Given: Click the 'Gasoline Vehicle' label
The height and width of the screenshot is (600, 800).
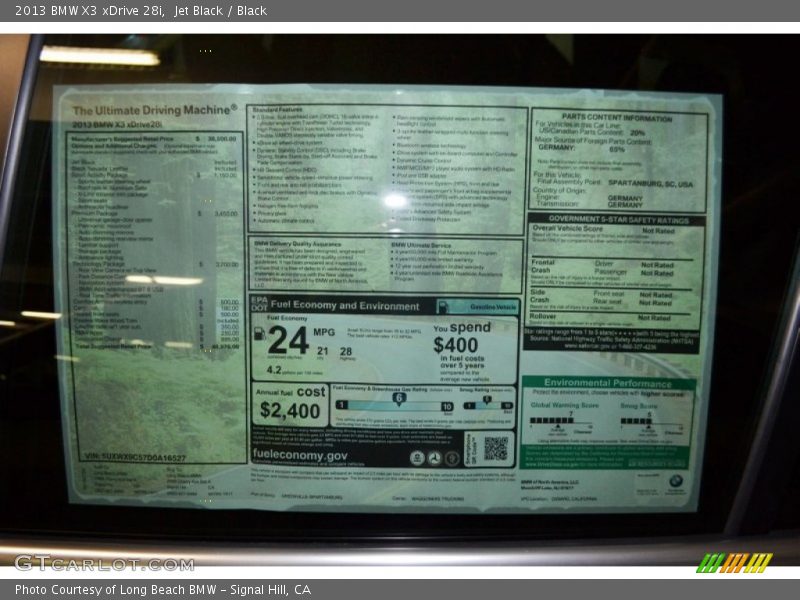Looking at the screenshot, I should click(493, 307).
